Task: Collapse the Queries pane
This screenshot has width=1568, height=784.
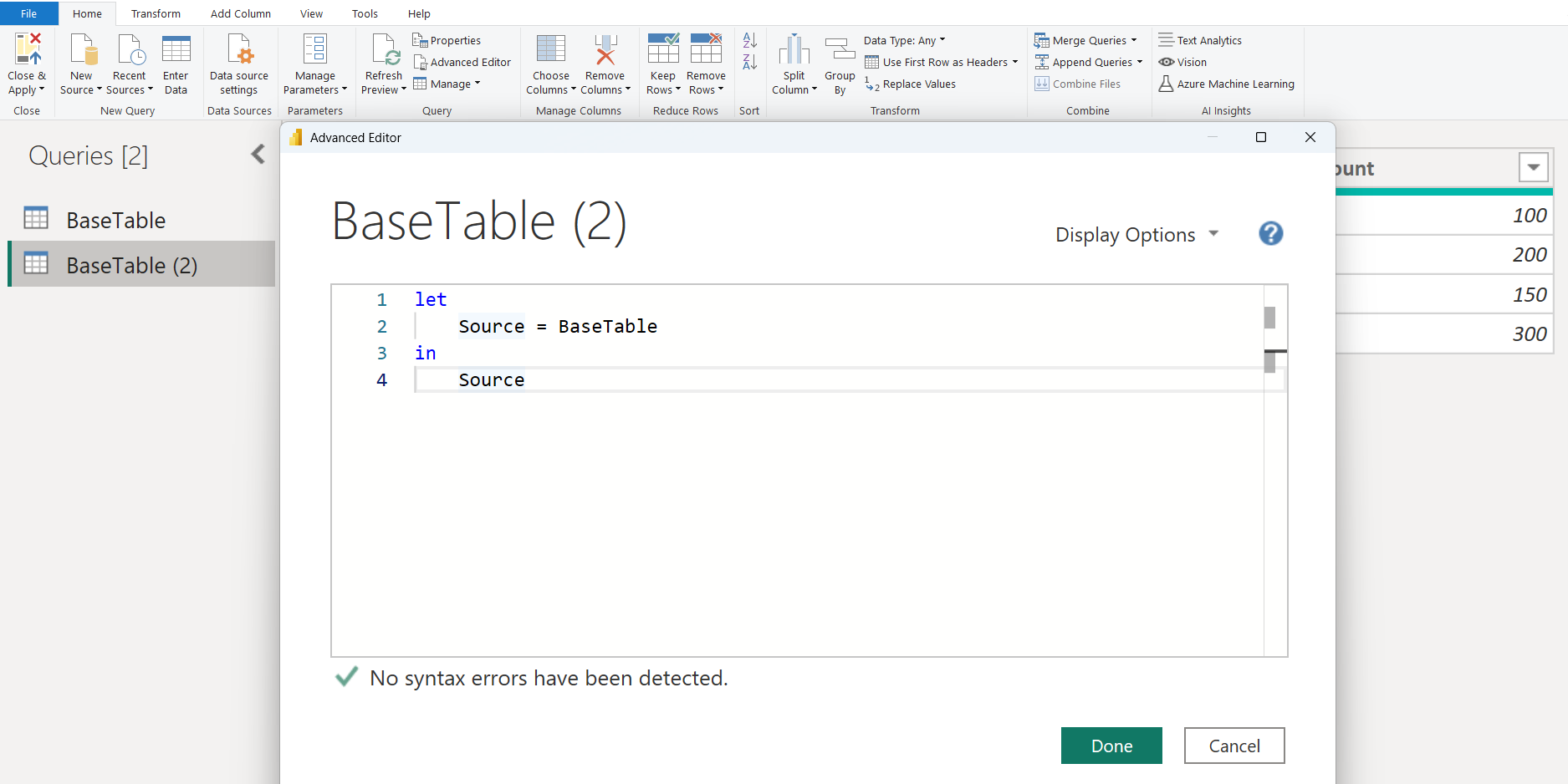Action: [x=258, y=155]
